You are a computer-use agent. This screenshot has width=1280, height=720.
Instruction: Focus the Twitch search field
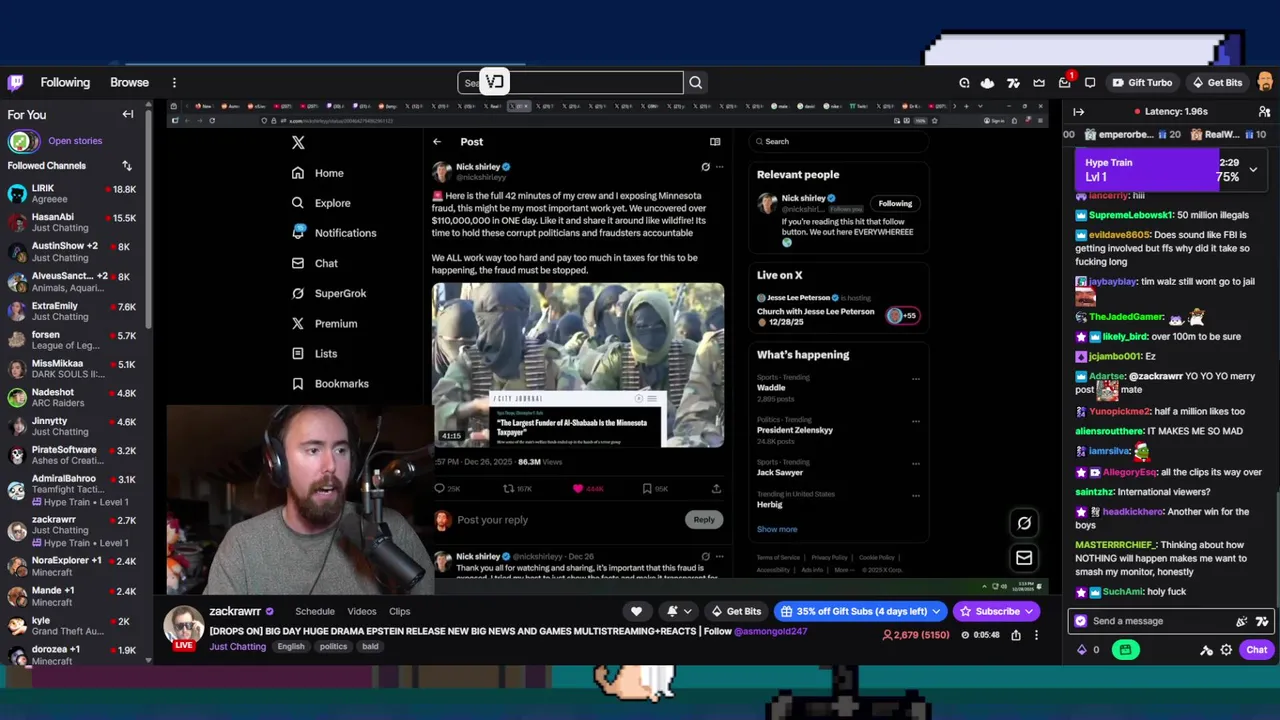pos(570,83)
